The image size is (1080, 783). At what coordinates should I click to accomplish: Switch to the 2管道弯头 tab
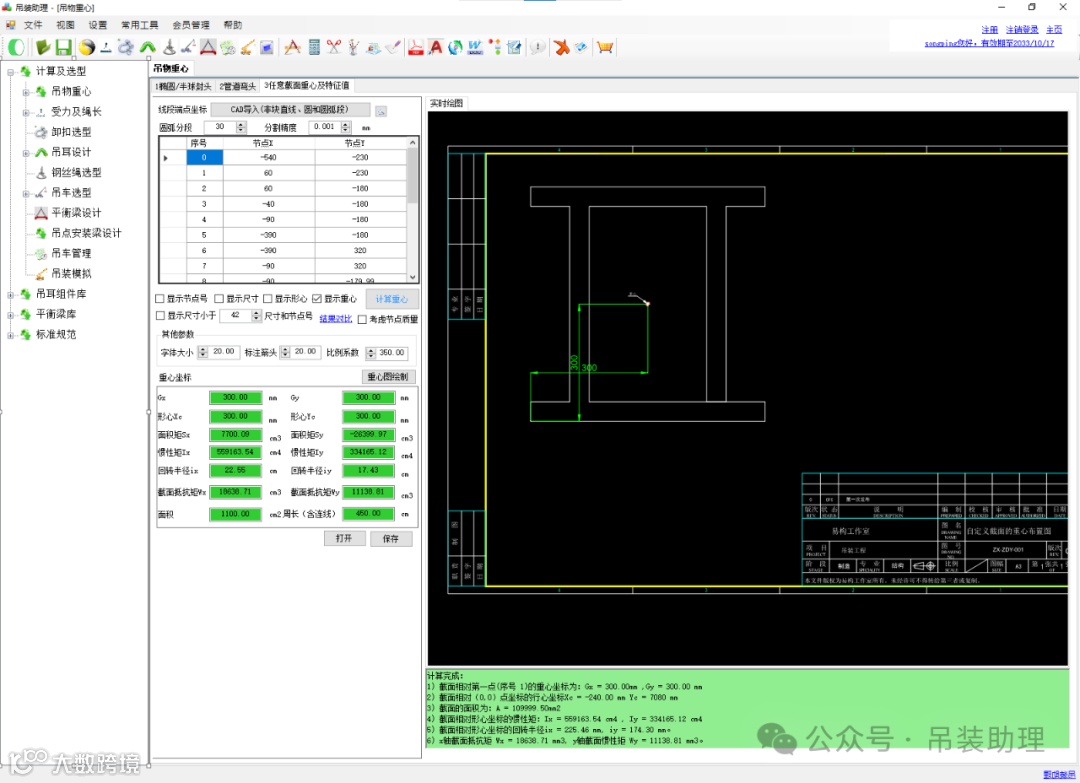(238, 87)
